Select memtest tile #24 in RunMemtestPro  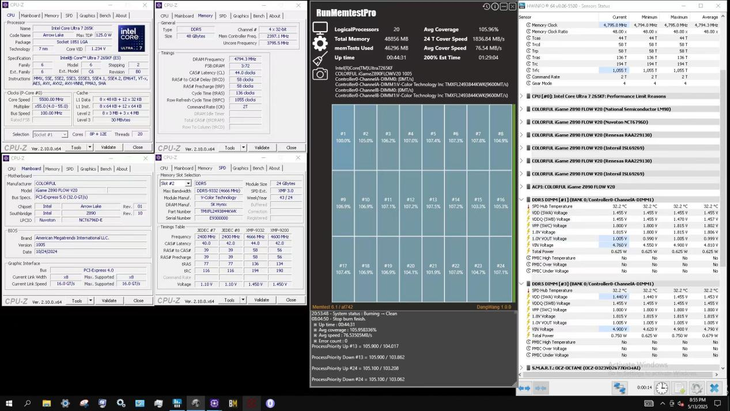500,269
